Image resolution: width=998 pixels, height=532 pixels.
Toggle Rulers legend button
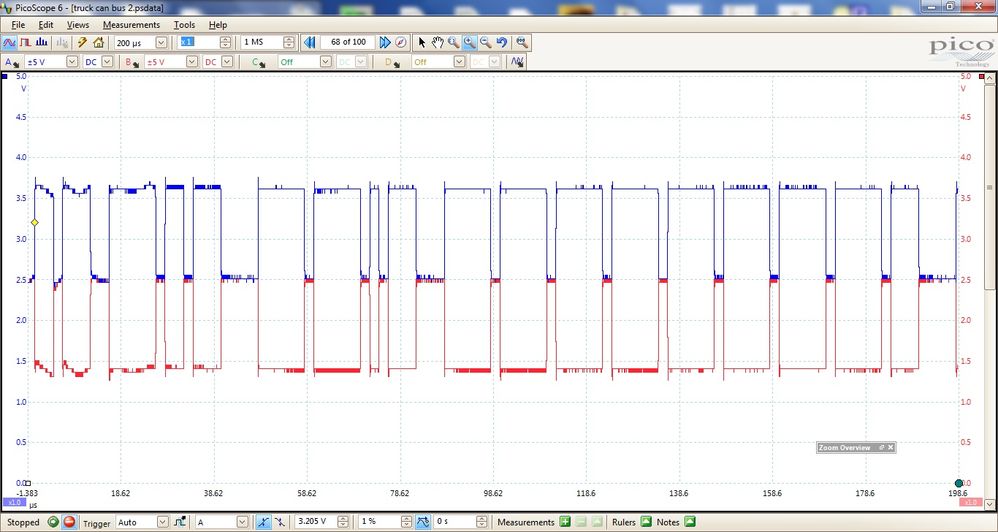pos(645,522)
